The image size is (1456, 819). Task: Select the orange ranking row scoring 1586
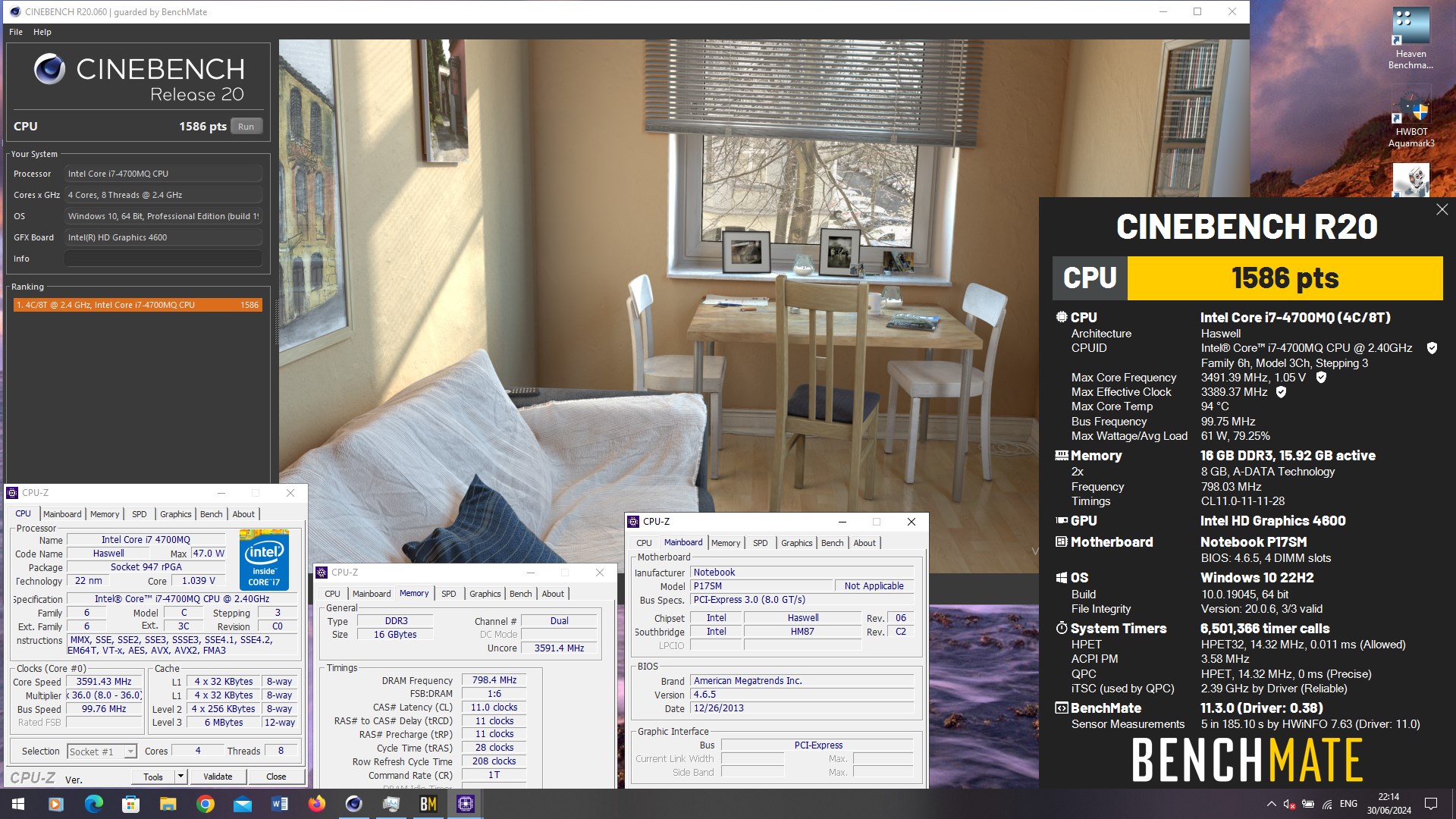tap(137, 305)
